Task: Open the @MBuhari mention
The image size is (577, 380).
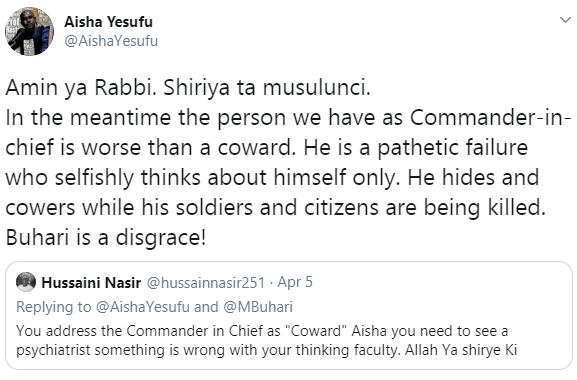Action: 258,307
